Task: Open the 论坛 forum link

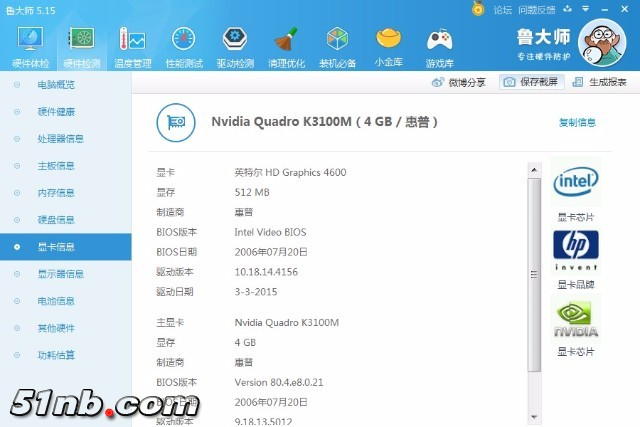Action: pyautogui.click(x=502, y=10)
